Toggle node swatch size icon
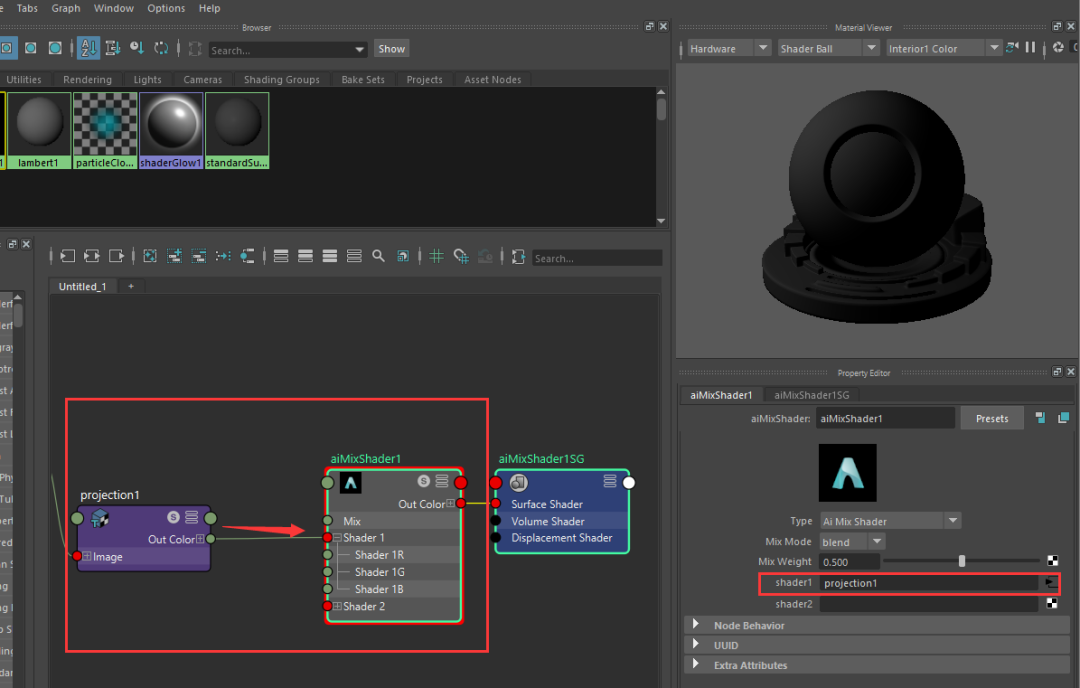Viewport: 1080px width, 688px height. tap(403, 256)
